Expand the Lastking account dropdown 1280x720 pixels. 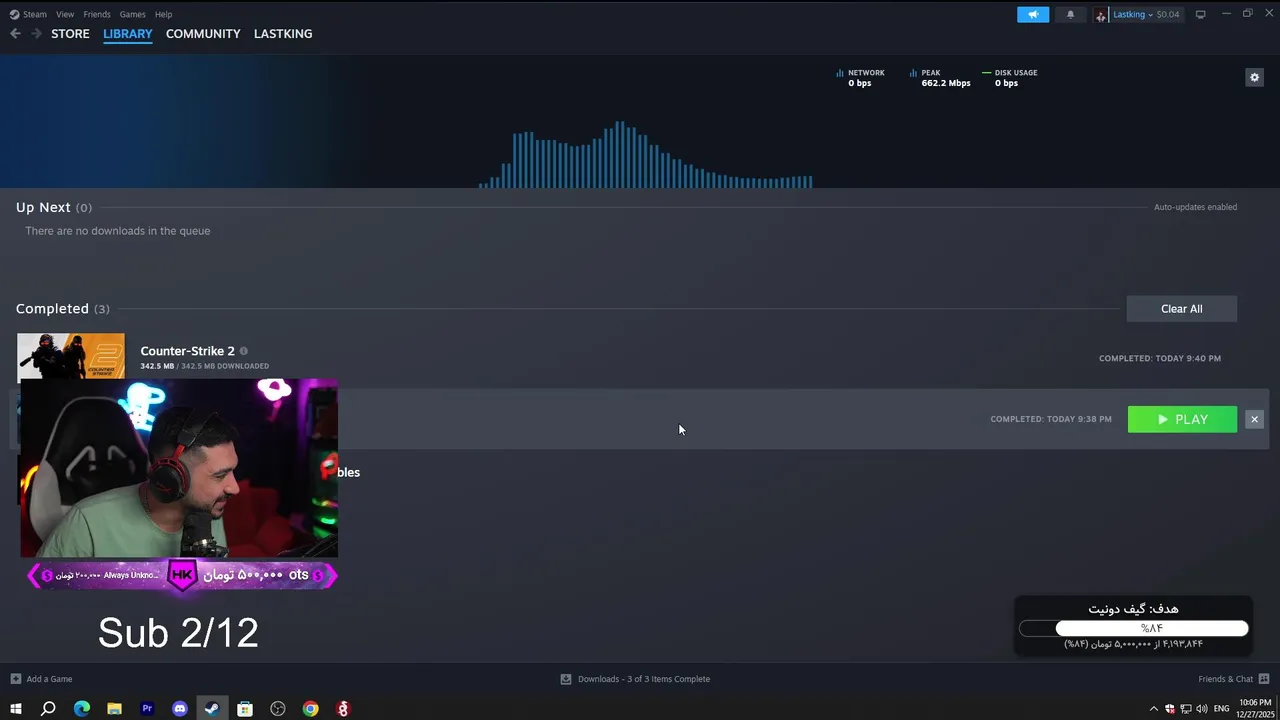point(1150,14)
